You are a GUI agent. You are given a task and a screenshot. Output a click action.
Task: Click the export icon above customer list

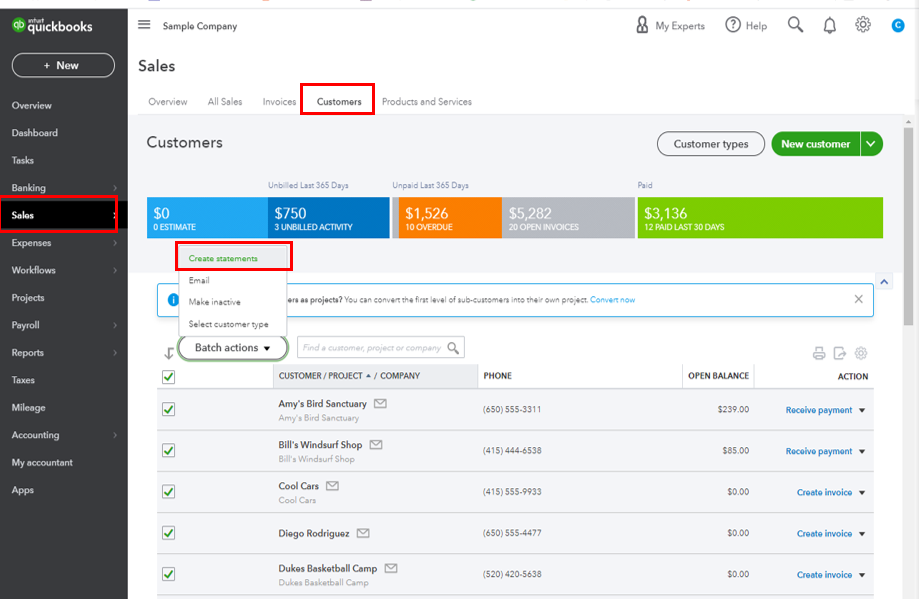click(840, 353)
